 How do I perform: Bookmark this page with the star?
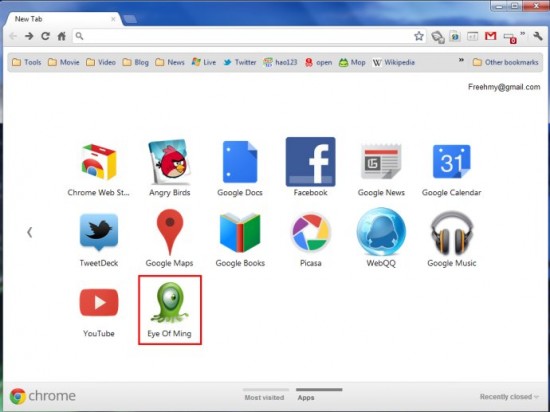[x=419, y=36]
